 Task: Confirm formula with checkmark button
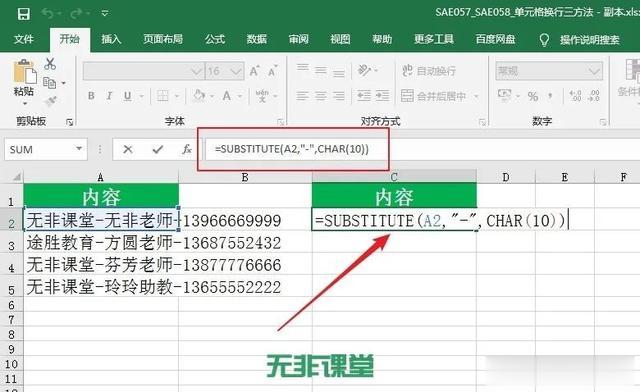[x=158, y=149]
